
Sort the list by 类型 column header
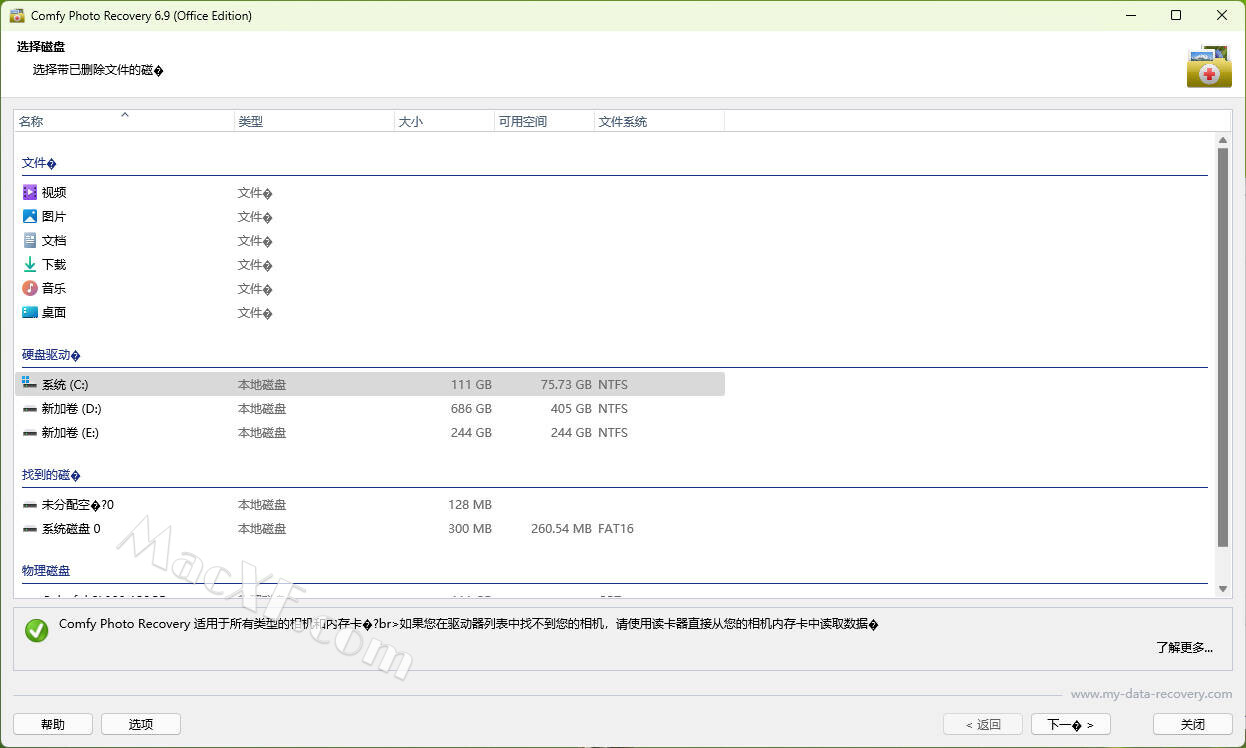(314, 121)
